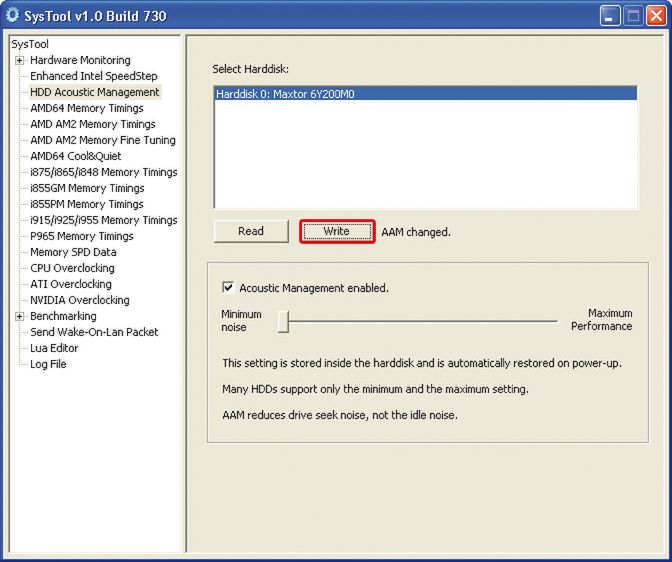Select Harddisk 0: Maxtor 6Y200M0 entry
Screen dimensions: 672x562
(x=426, y=94)
